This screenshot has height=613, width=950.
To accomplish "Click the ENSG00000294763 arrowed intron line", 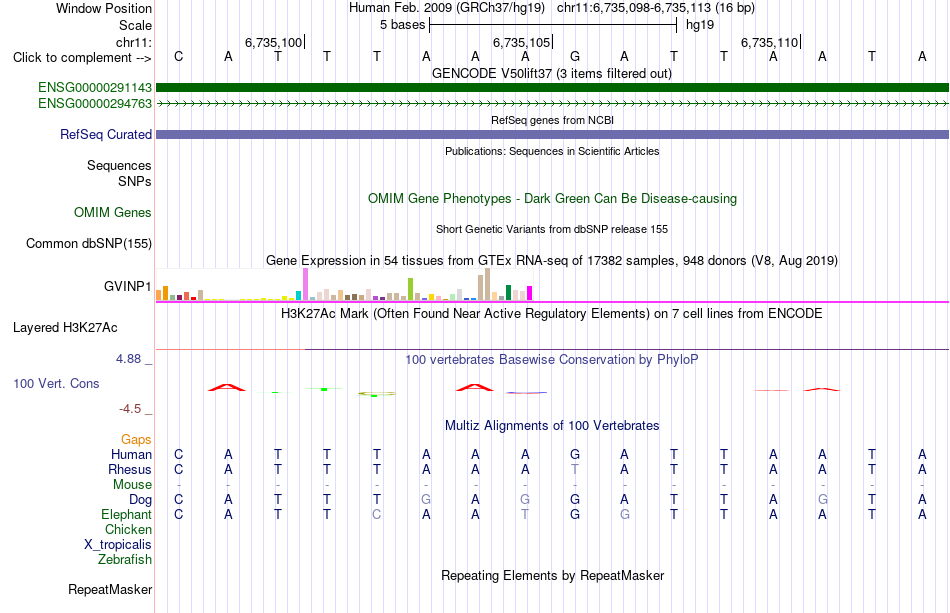I will (x=552, y=104).
